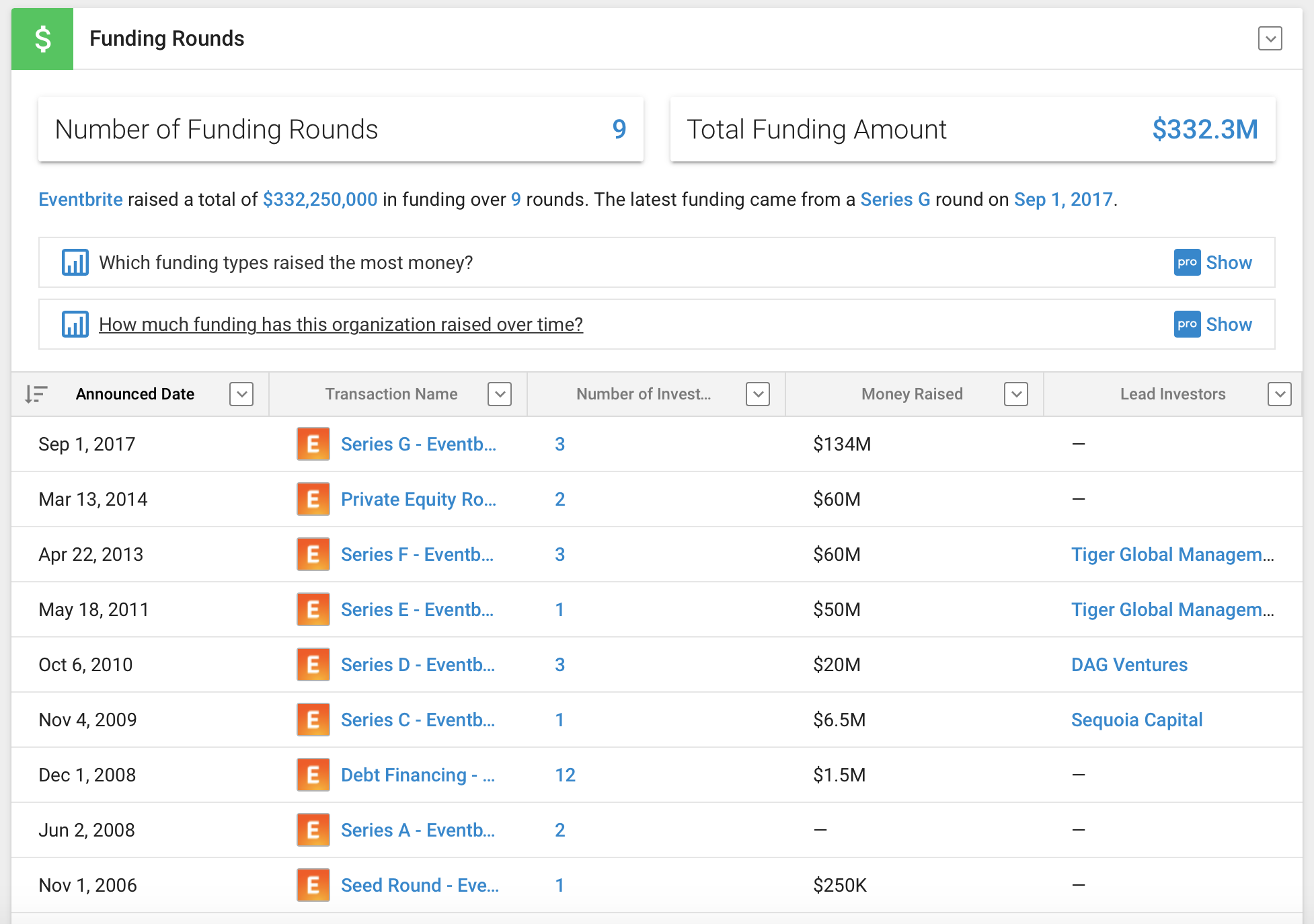Show funding raised over time chart
Viewport: 1314px width, 924px height.
[x=1229, y=324]
